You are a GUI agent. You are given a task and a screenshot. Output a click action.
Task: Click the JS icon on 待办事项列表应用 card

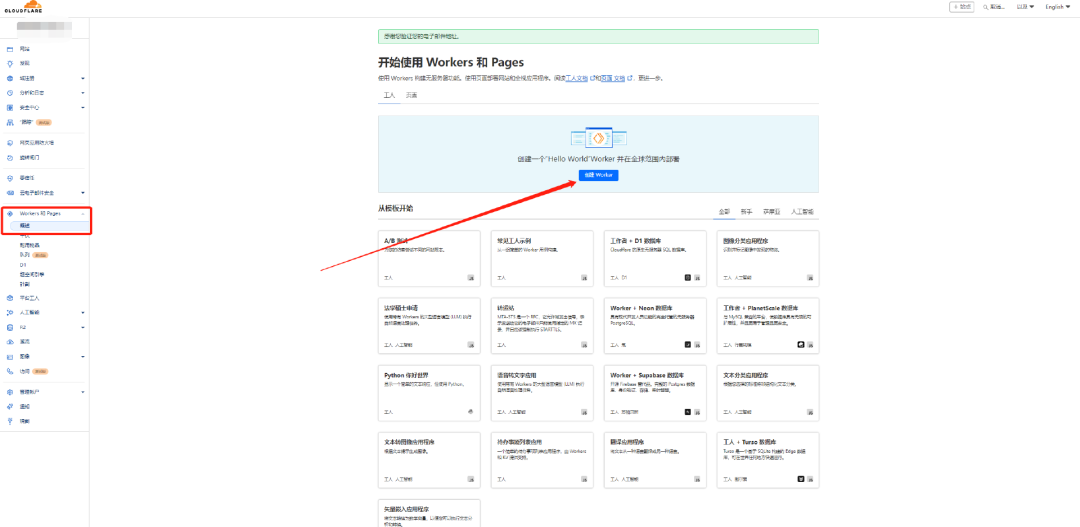pos(584,479)
